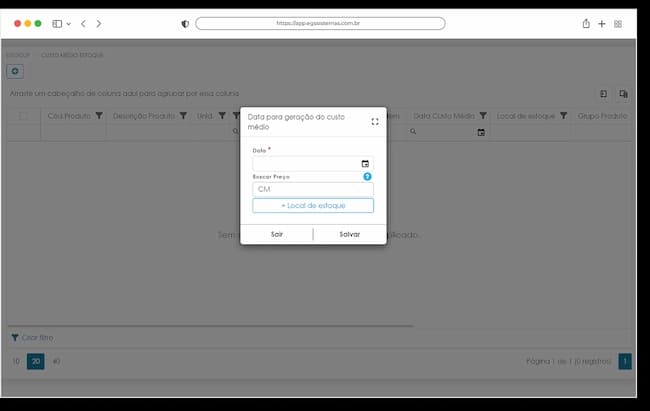Open the Safari share menu

coord(586,24)
